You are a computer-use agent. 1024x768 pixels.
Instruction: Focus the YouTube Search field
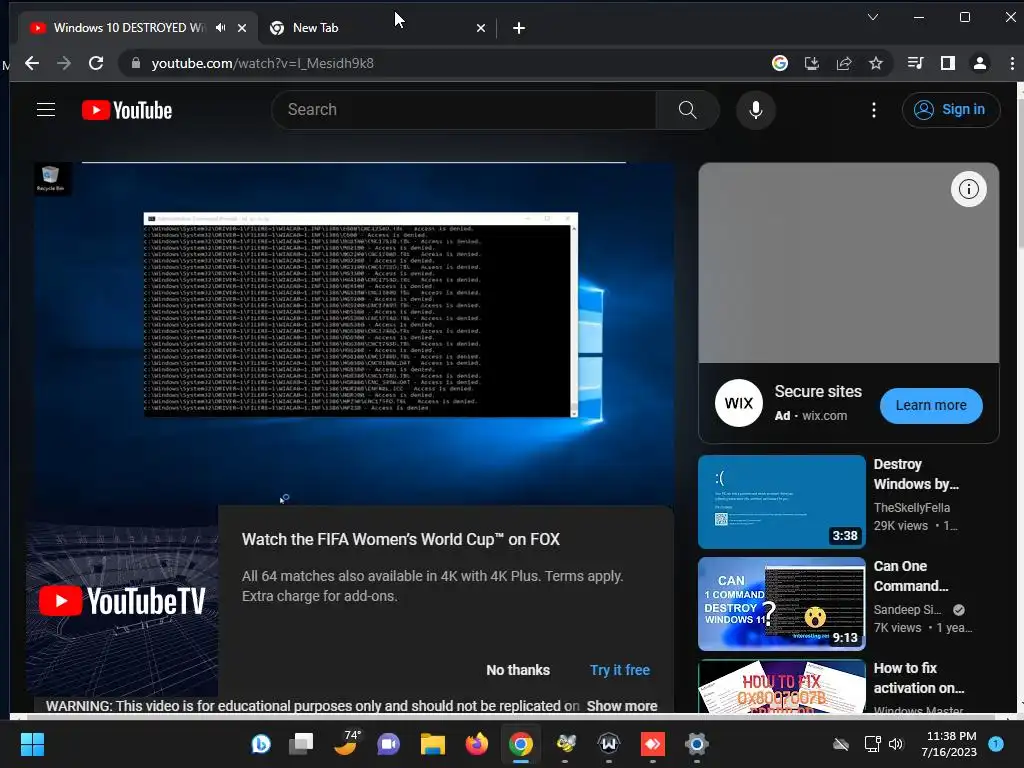click(464, 110)
